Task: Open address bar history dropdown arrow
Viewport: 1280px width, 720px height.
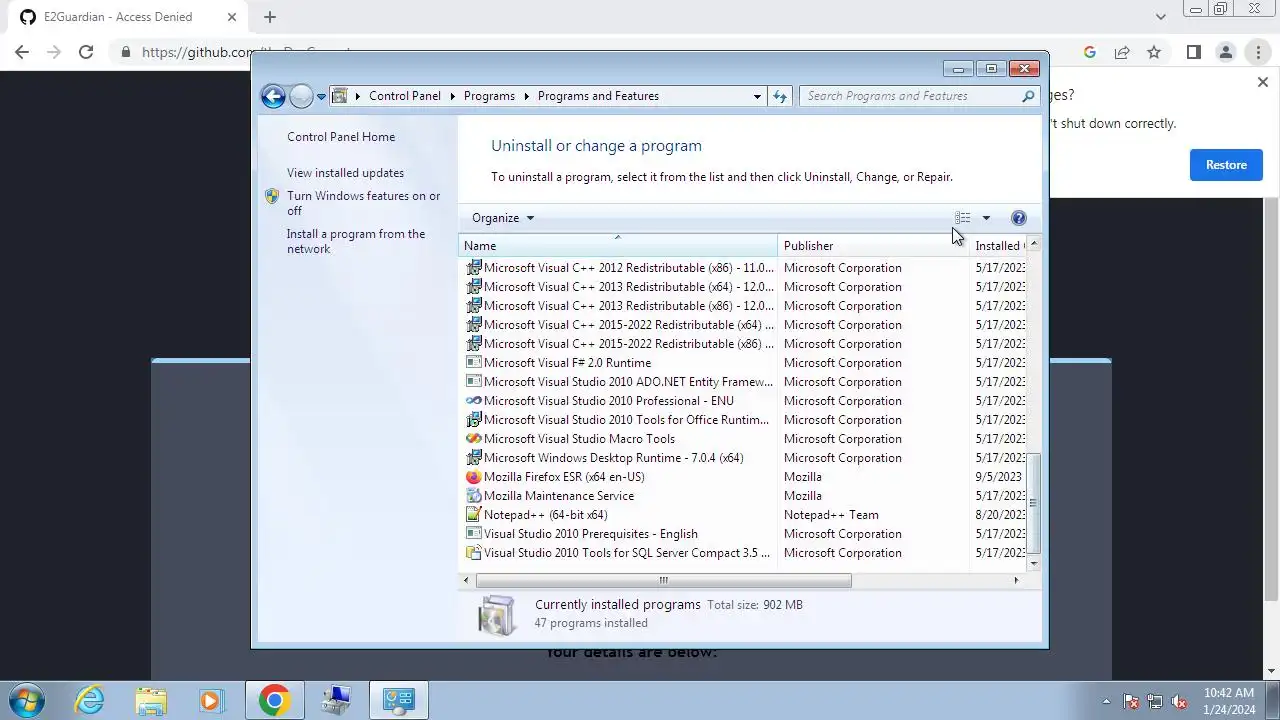Action: (x=757, y=96)
